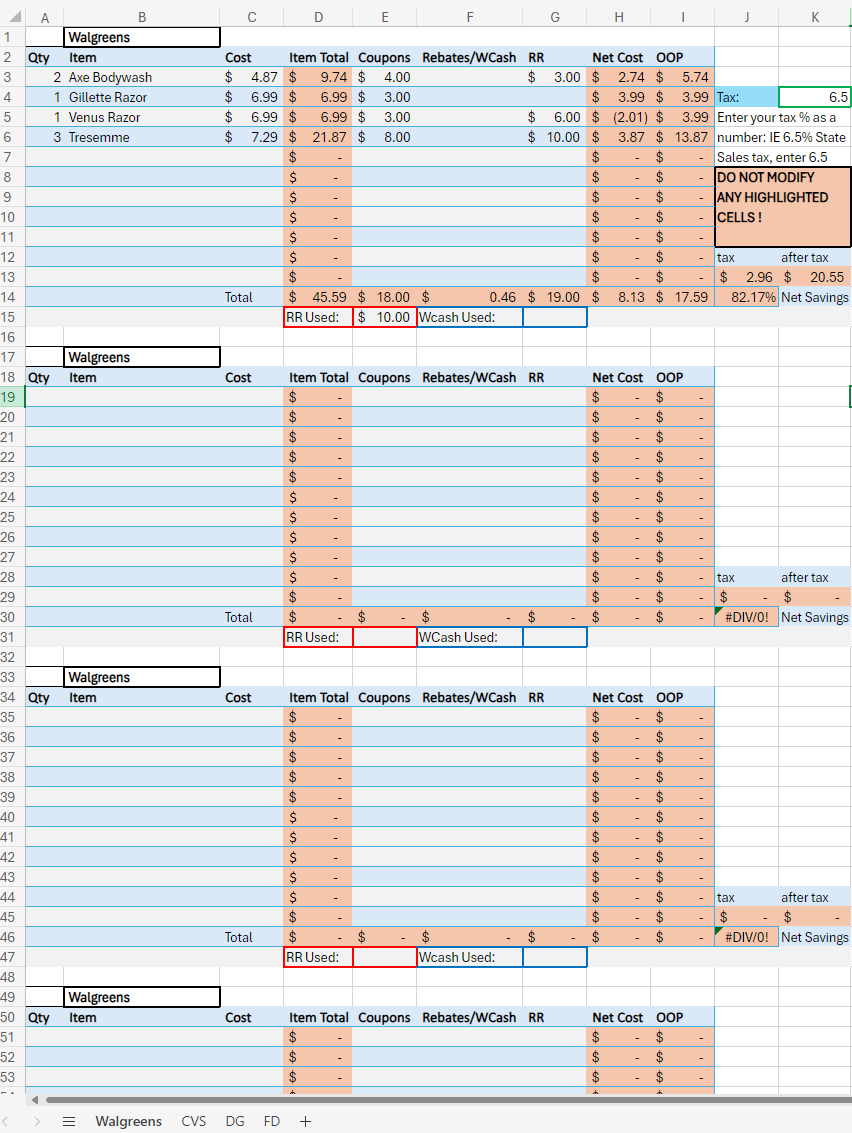Click the #DIV/0! error indicator in row 30
The image size is (852, 1133).
point(719,611)
